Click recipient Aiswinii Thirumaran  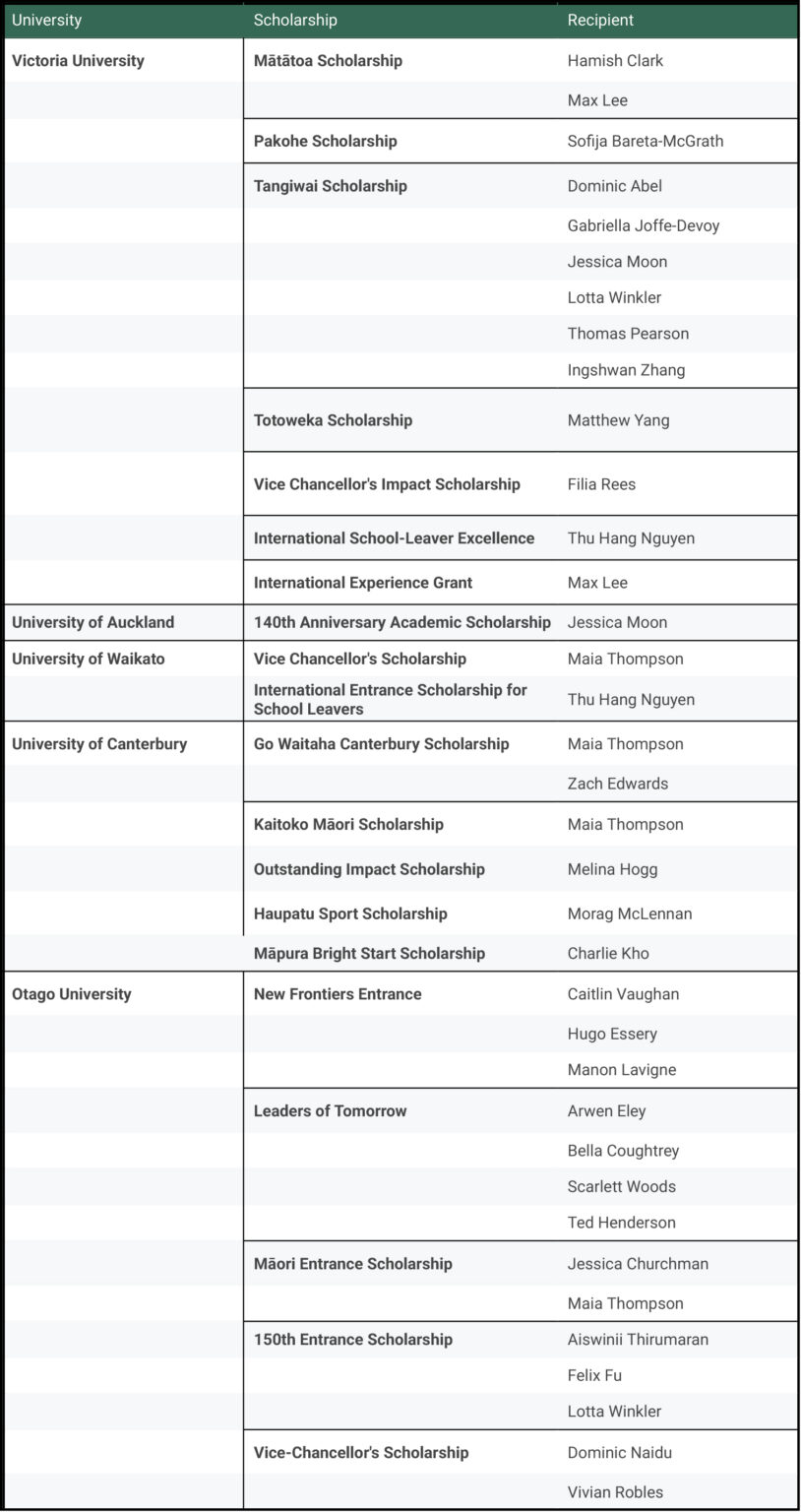pos(638,1340)
